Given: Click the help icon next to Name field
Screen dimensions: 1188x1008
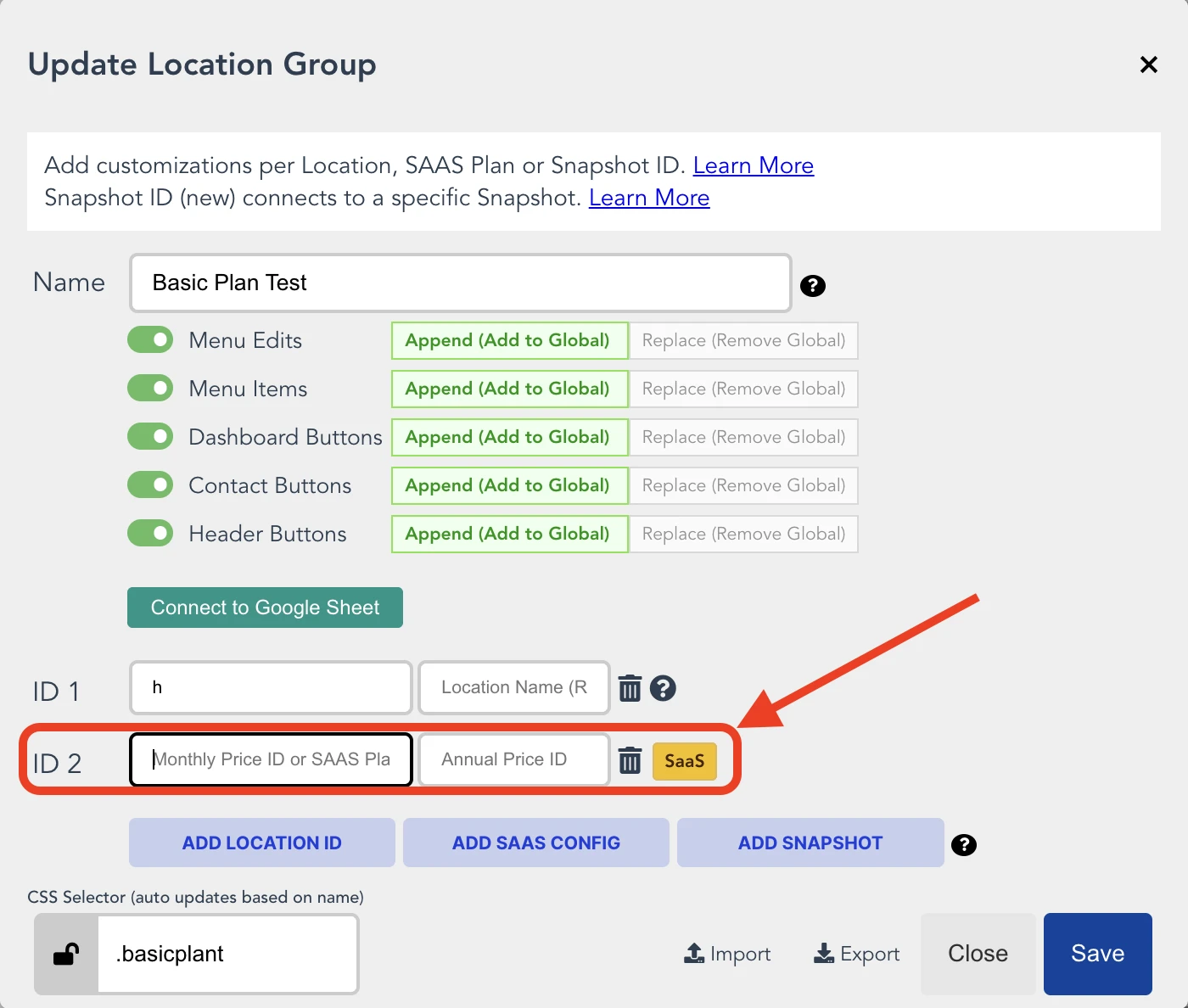Looking at the screenshot, I should pos(812,286).
